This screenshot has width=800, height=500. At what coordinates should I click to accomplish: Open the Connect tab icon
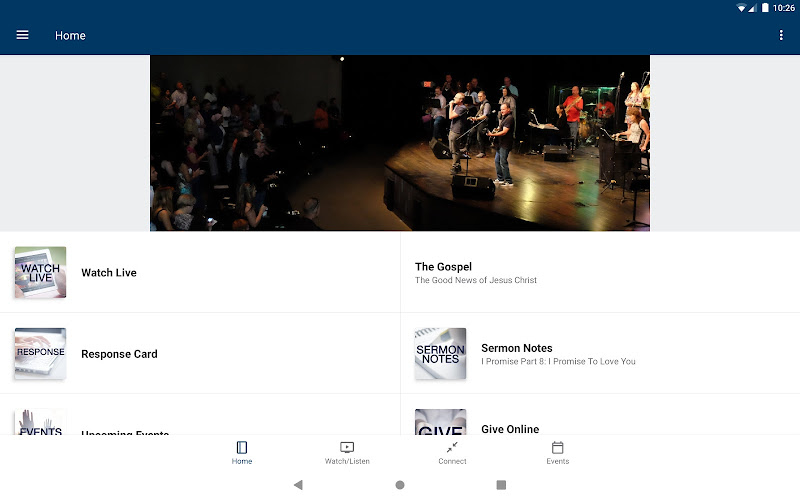(x=452, y=447)
